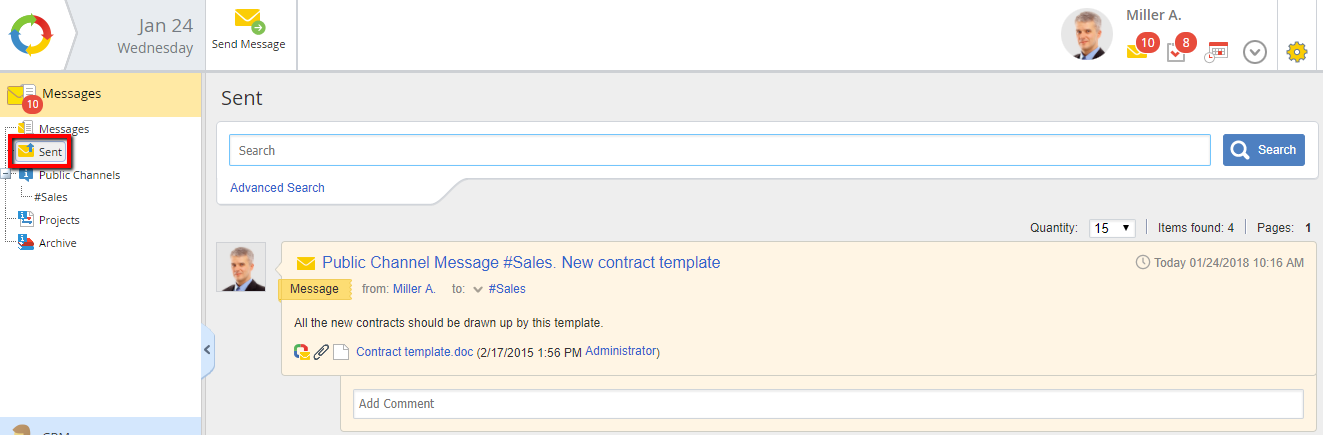
Task: Select Projects in the messages tree
Action: point(59,220)
